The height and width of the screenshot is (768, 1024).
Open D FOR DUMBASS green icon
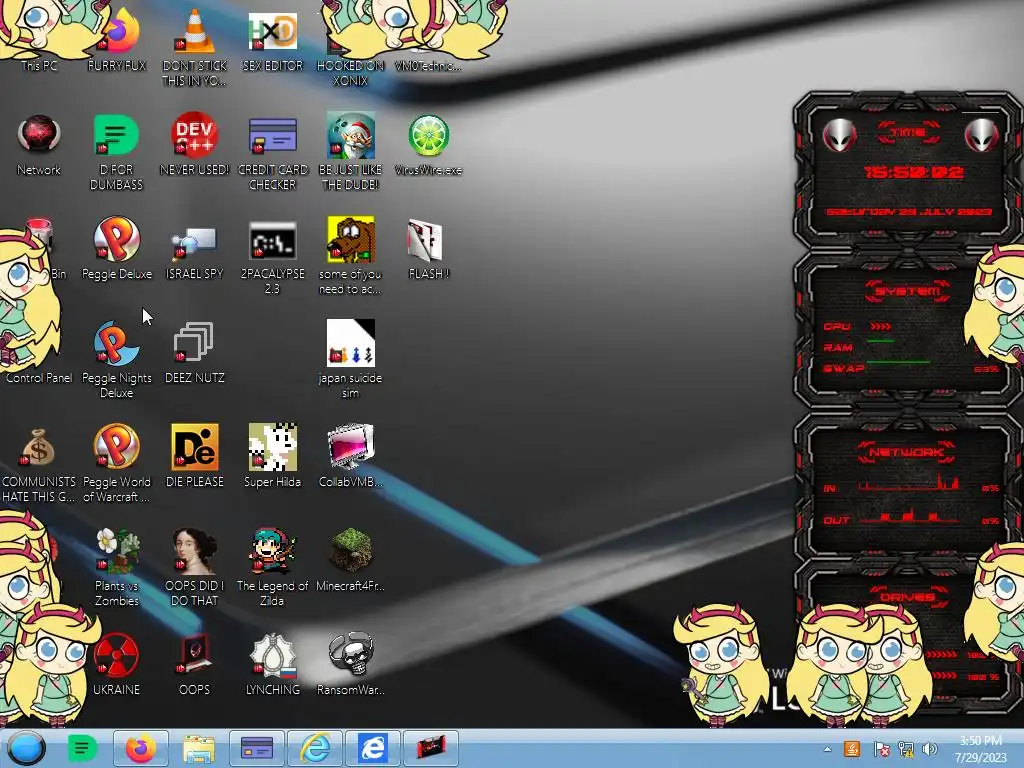point(116,136)
